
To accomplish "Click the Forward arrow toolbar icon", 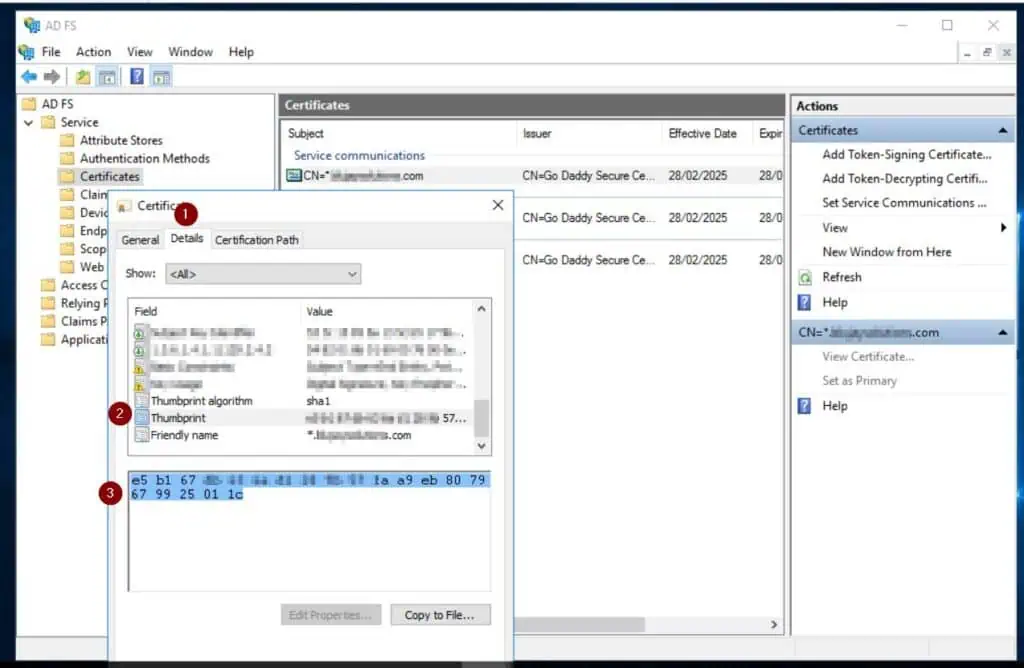I will [52, 77].
